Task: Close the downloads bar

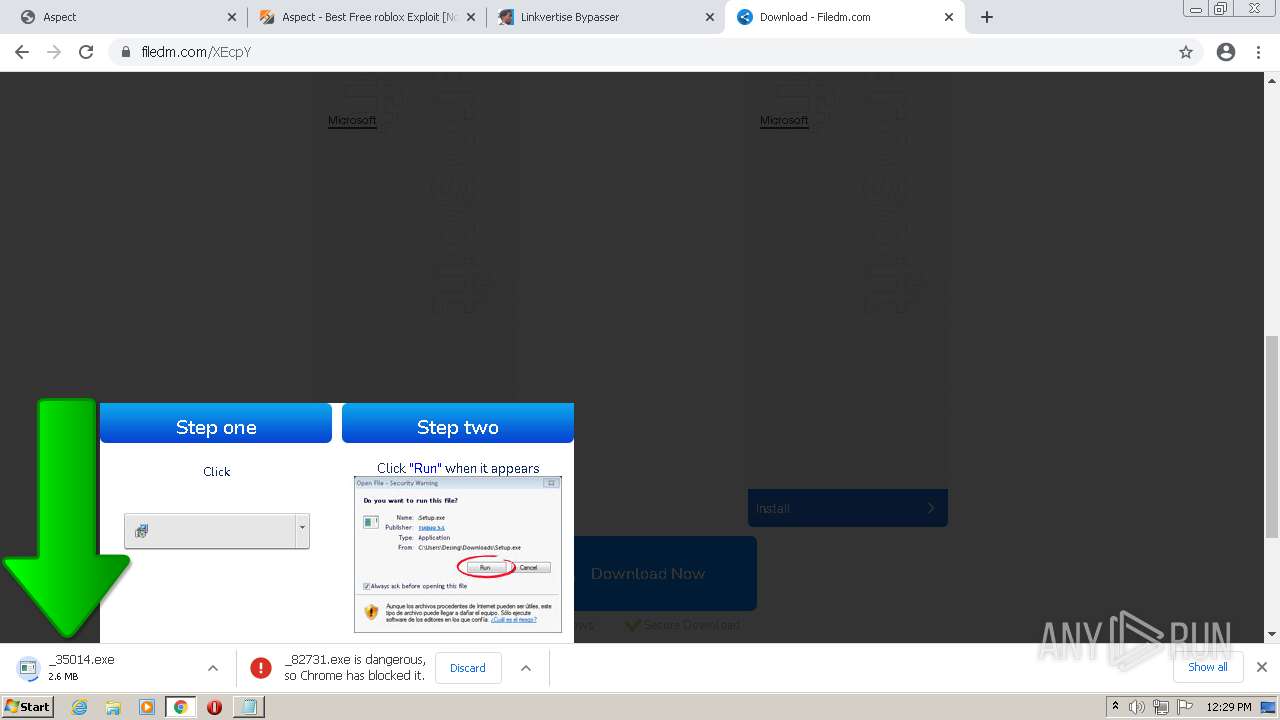Action: click(x=1262, y=667)
